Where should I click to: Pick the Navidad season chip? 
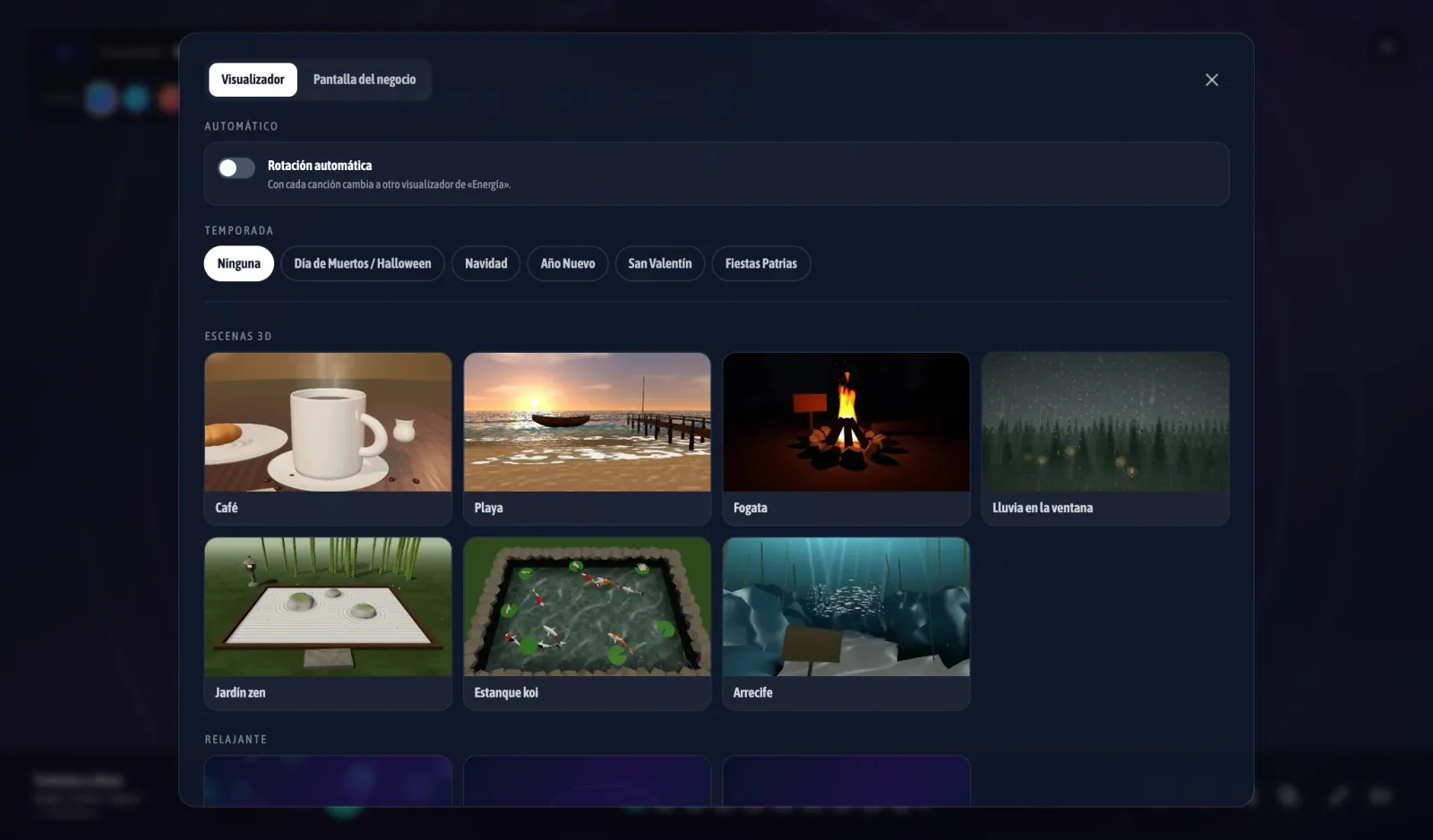[x=486, y=263]
